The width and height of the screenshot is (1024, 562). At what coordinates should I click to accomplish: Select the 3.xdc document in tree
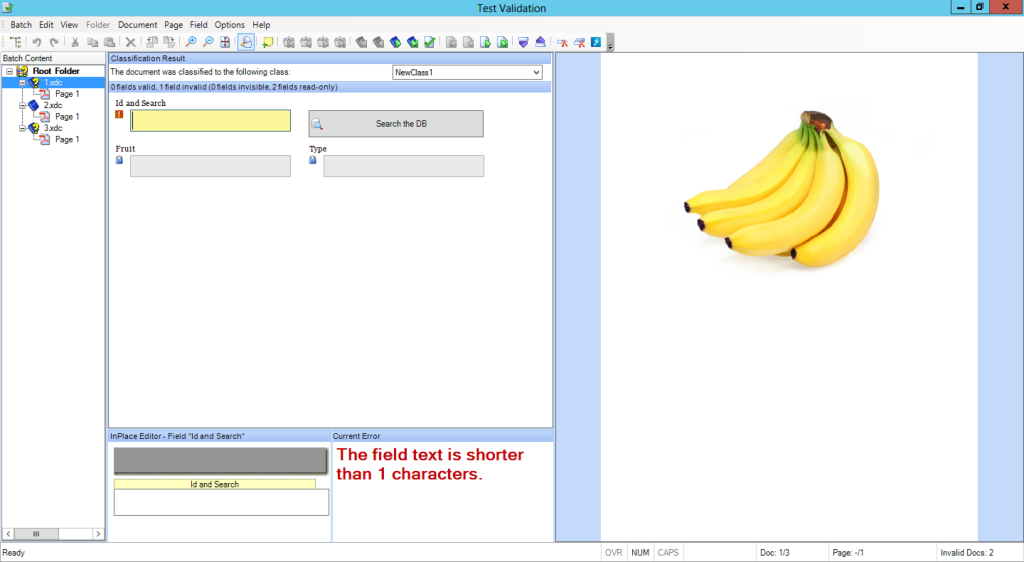click(53, 128)
